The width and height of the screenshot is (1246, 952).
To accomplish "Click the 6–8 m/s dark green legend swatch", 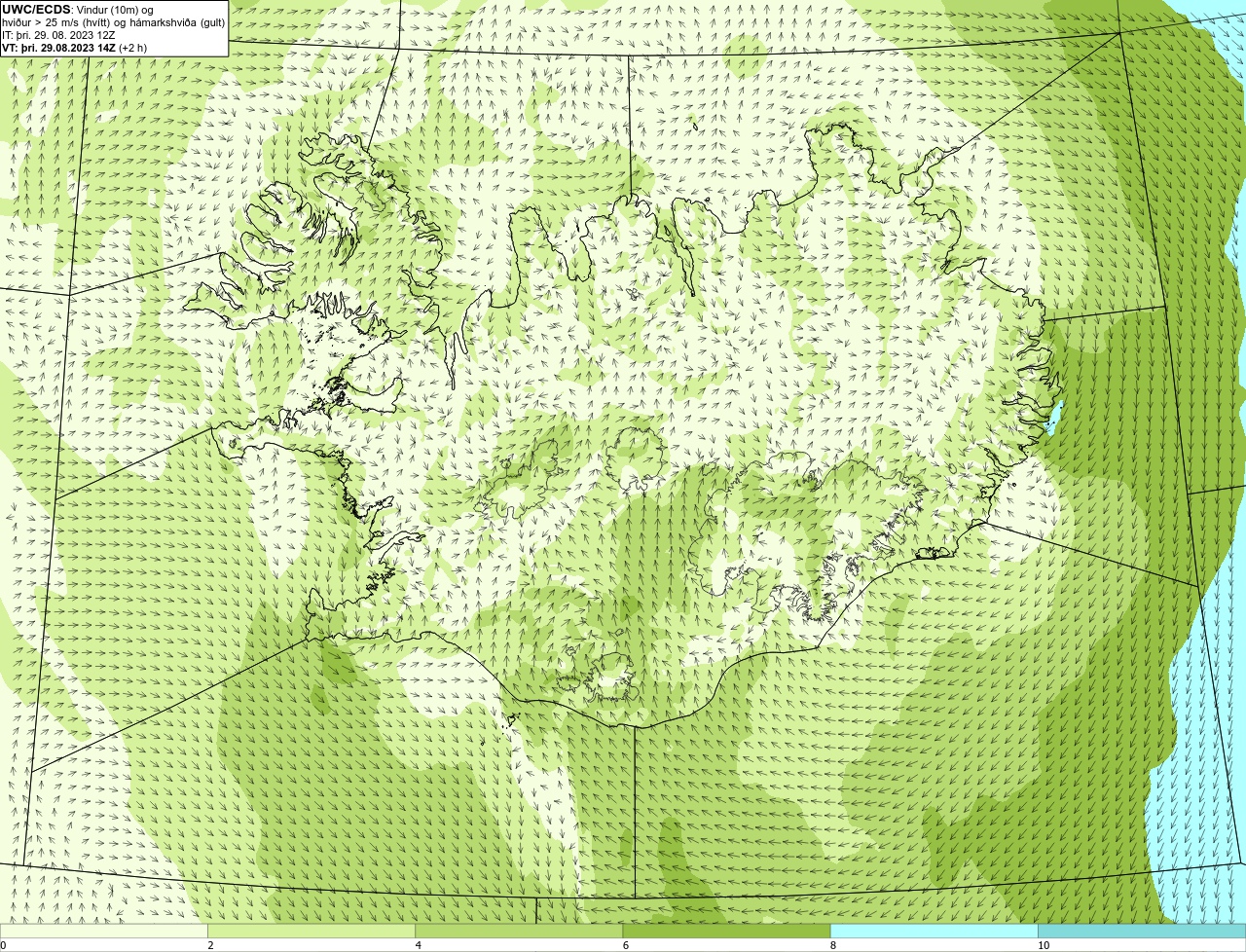I will (726, 931).
